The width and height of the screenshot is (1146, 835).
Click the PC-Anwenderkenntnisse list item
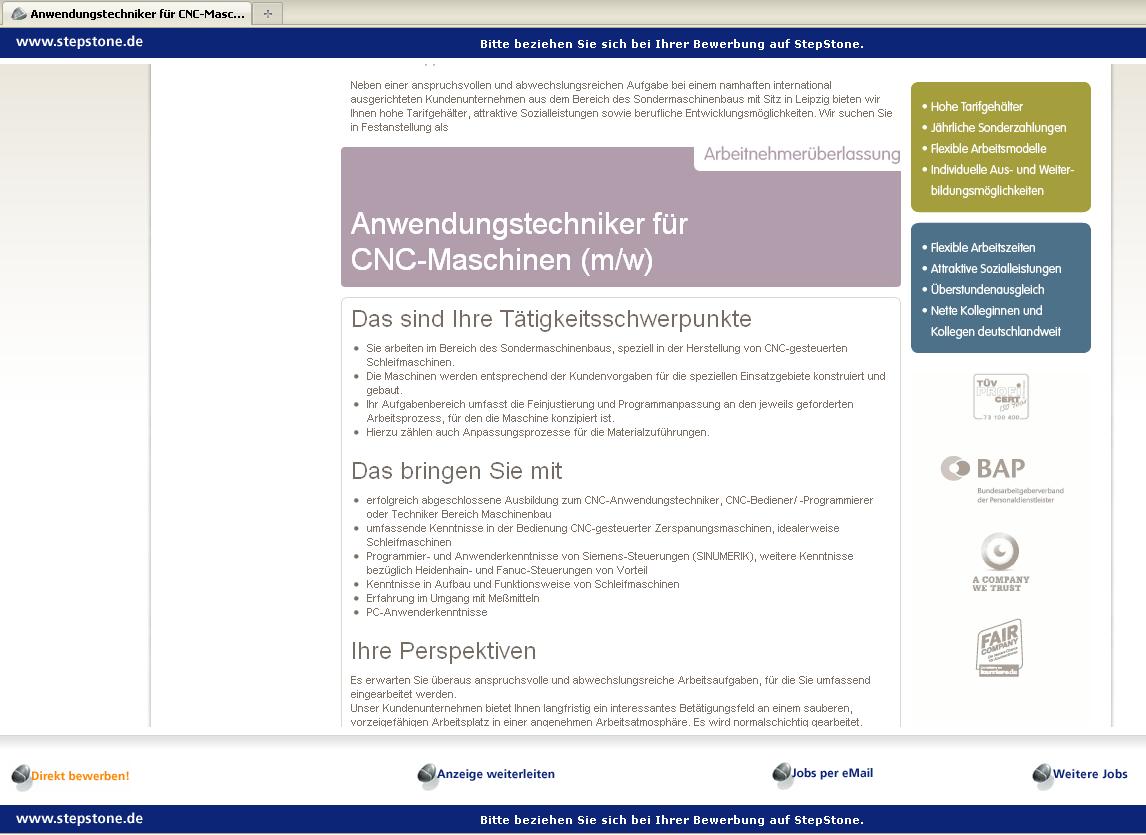[426, 612]
